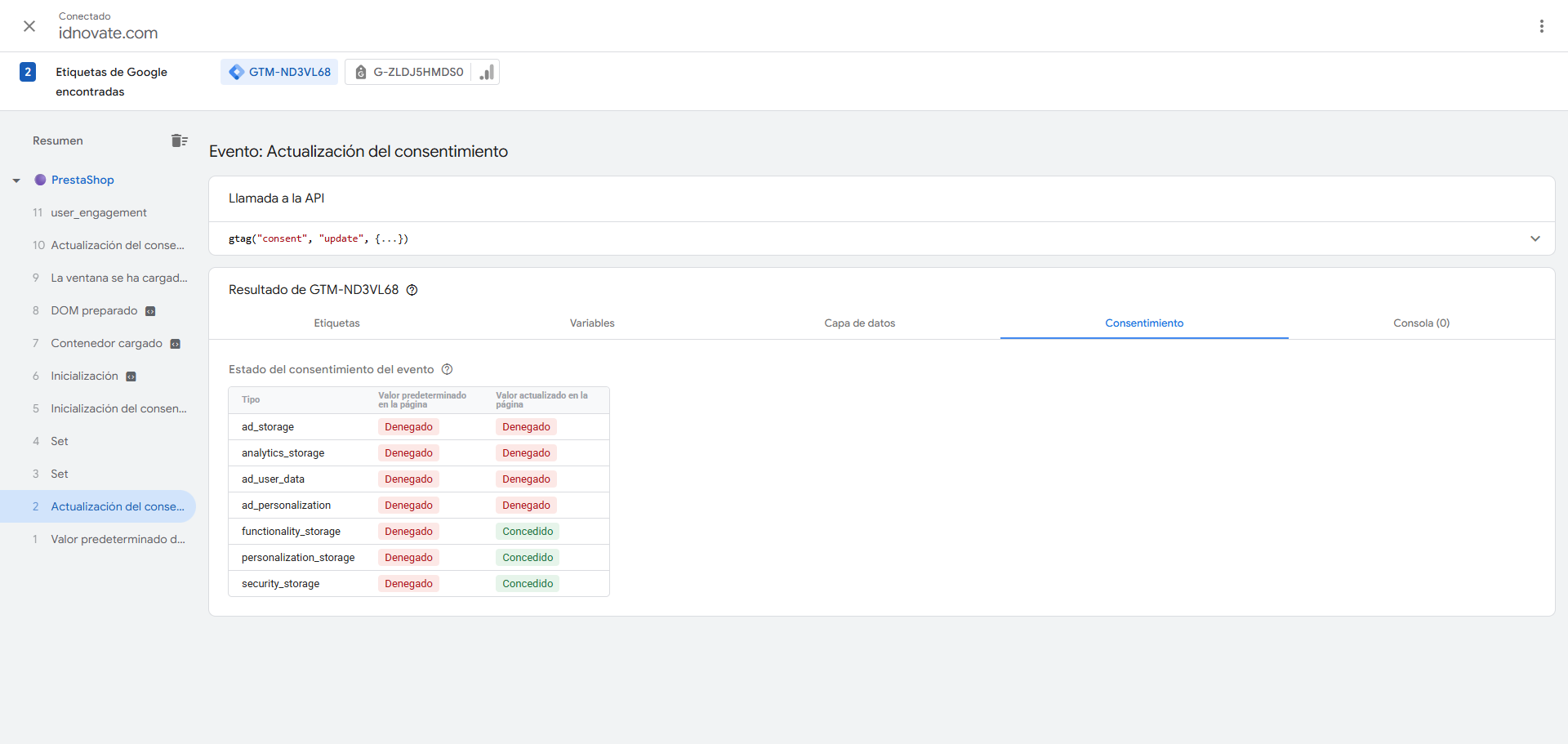Click the updated Denegado value for ad_storage
The image size is (1568, 744).
[x=526, y=427]
